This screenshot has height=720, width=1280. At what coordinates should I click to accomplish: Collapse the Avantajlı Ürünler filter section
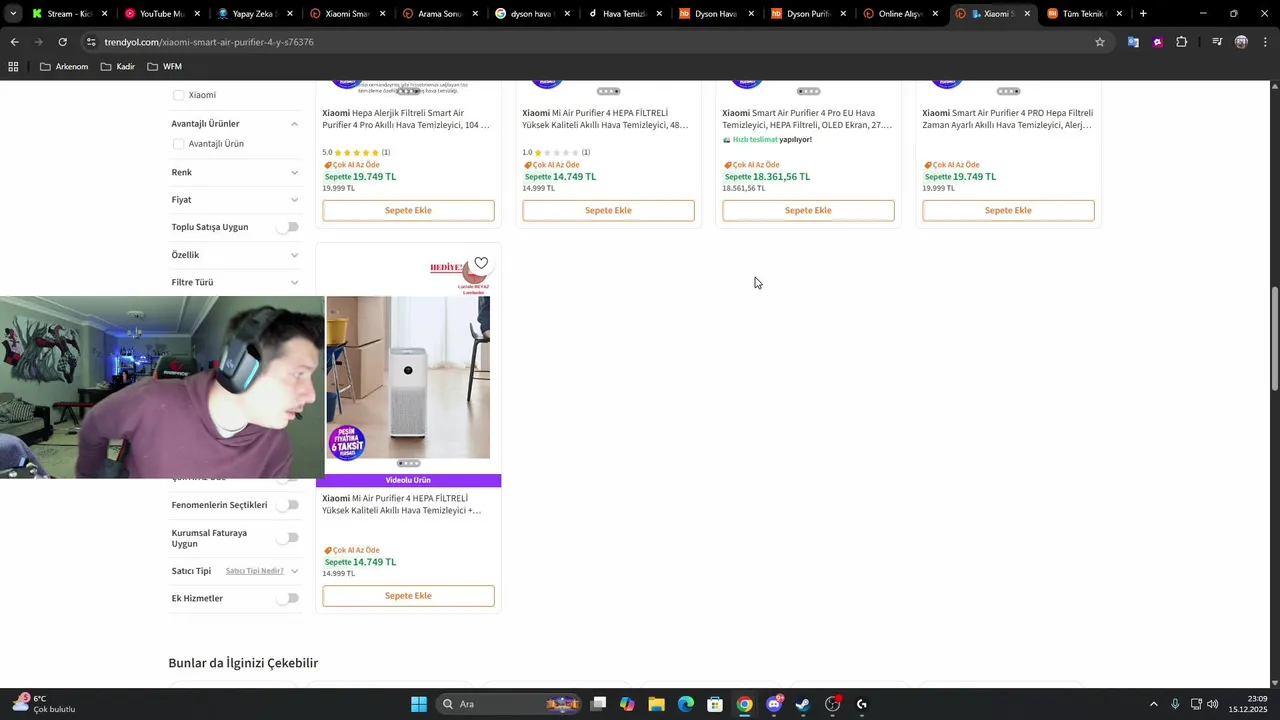point(294,124)
